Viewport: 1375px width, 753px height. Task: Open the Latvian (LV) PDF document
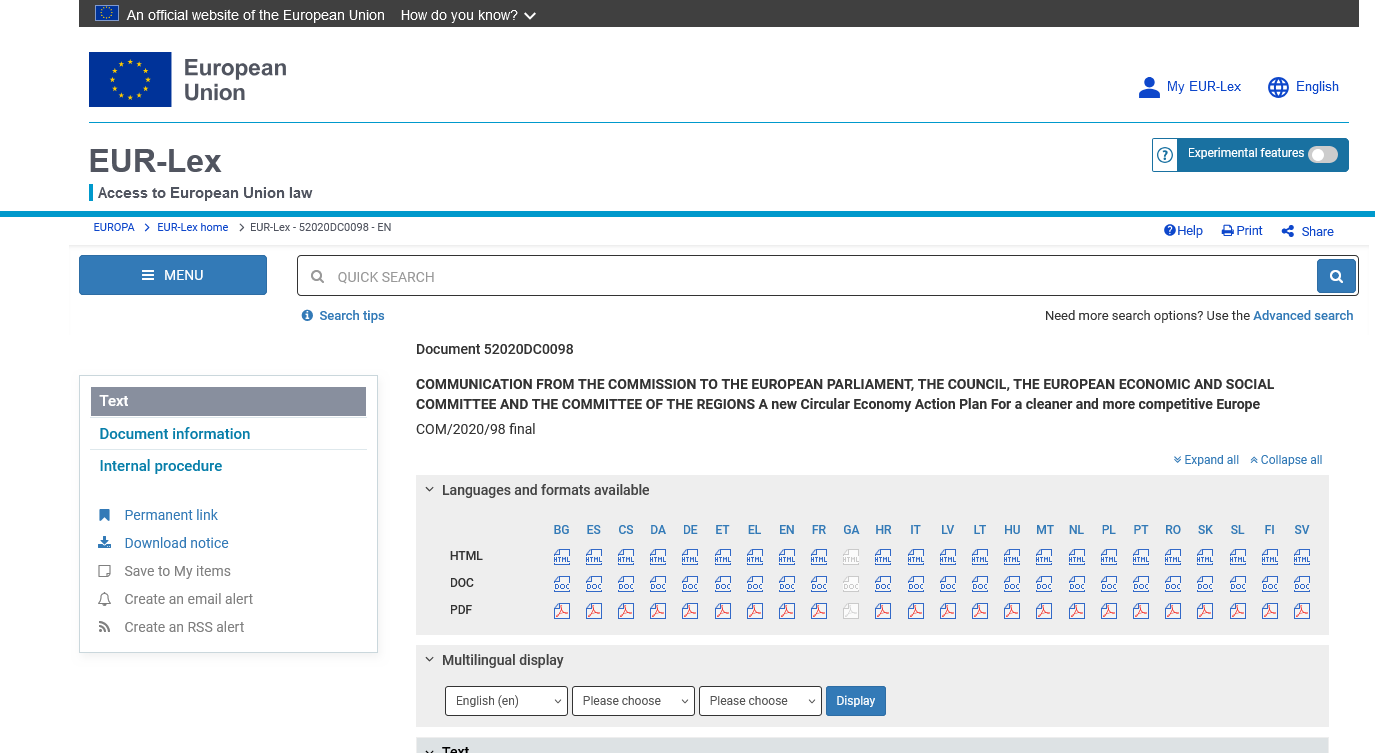pyautogui.click(x=948, y=611)
